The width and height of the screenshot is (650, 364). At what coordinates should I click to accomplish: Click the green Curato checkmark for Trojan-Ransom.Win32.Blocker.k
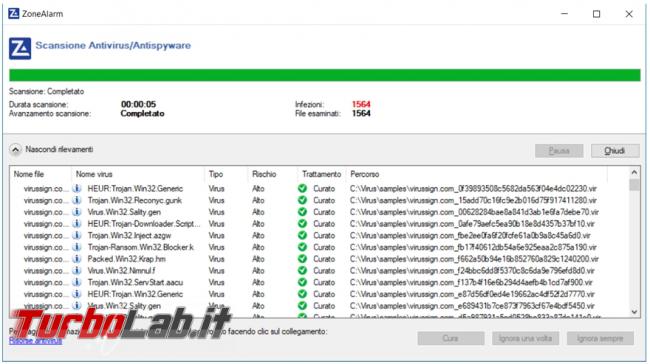(303, 247)
